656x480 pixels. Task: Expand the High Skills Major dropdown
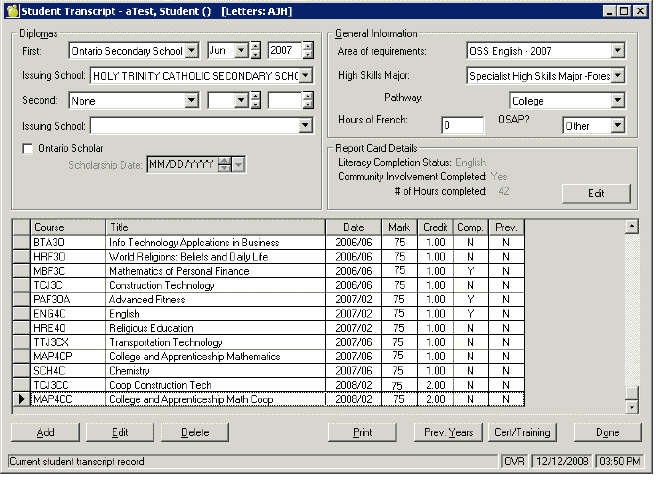[x=617, y=76]
